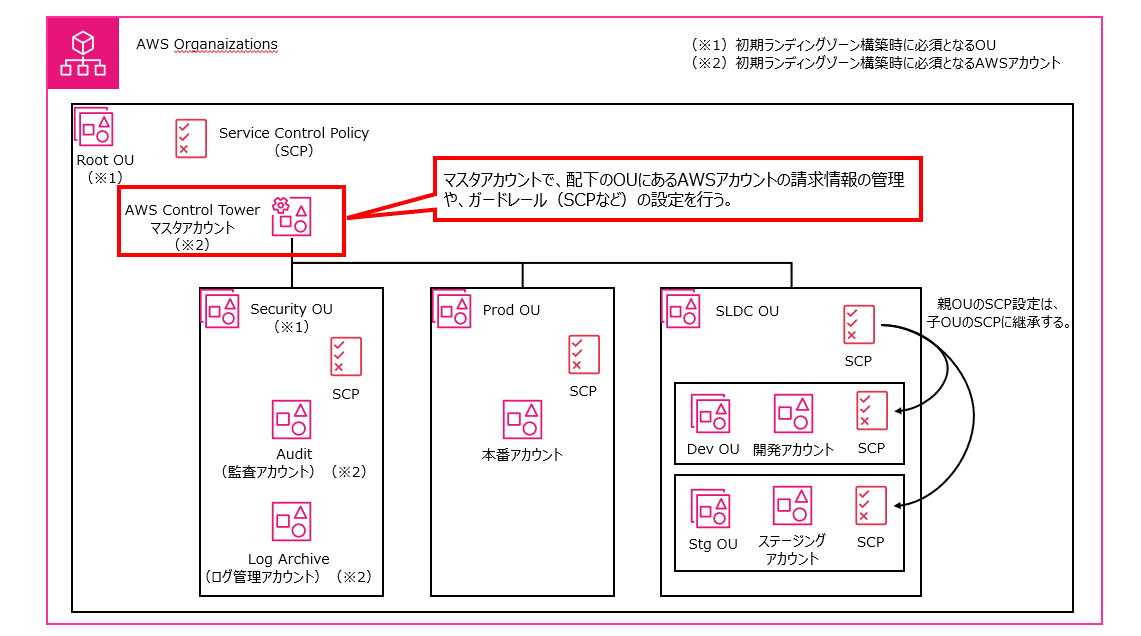
Task: Select the 'SCP' label beside ステージング アカウント
Action: [x=870, y=542]
